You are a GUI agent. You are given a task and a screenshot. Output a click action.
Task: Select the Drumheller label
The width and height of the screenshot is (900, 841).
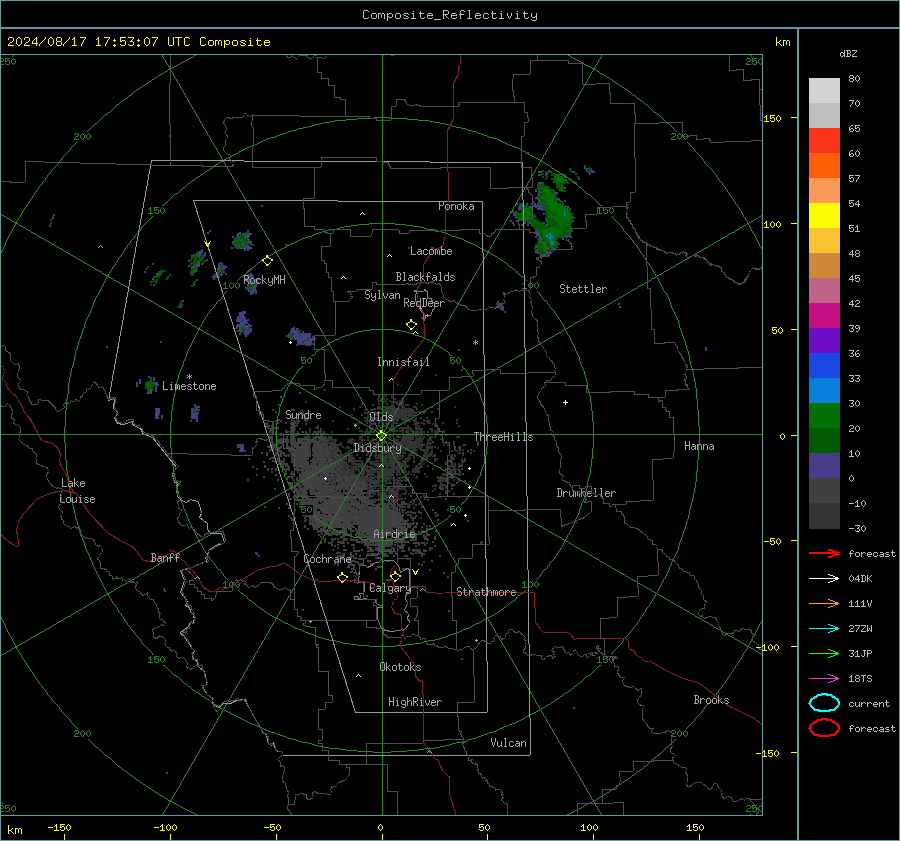pos(586,493)
